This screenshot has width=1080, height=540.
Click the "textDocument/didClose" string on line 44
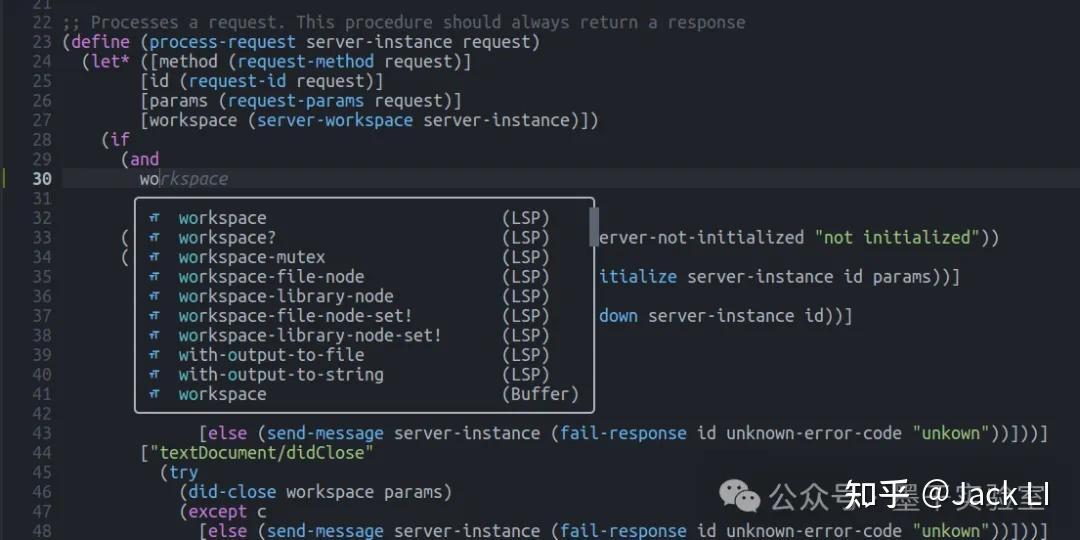tap(262, 453)
